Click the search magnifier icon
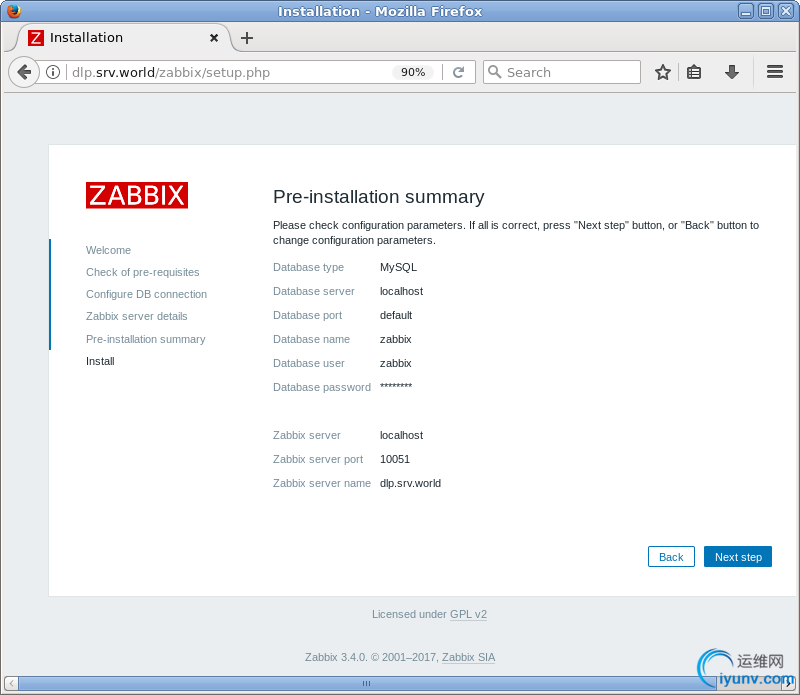 coord(494,71)
